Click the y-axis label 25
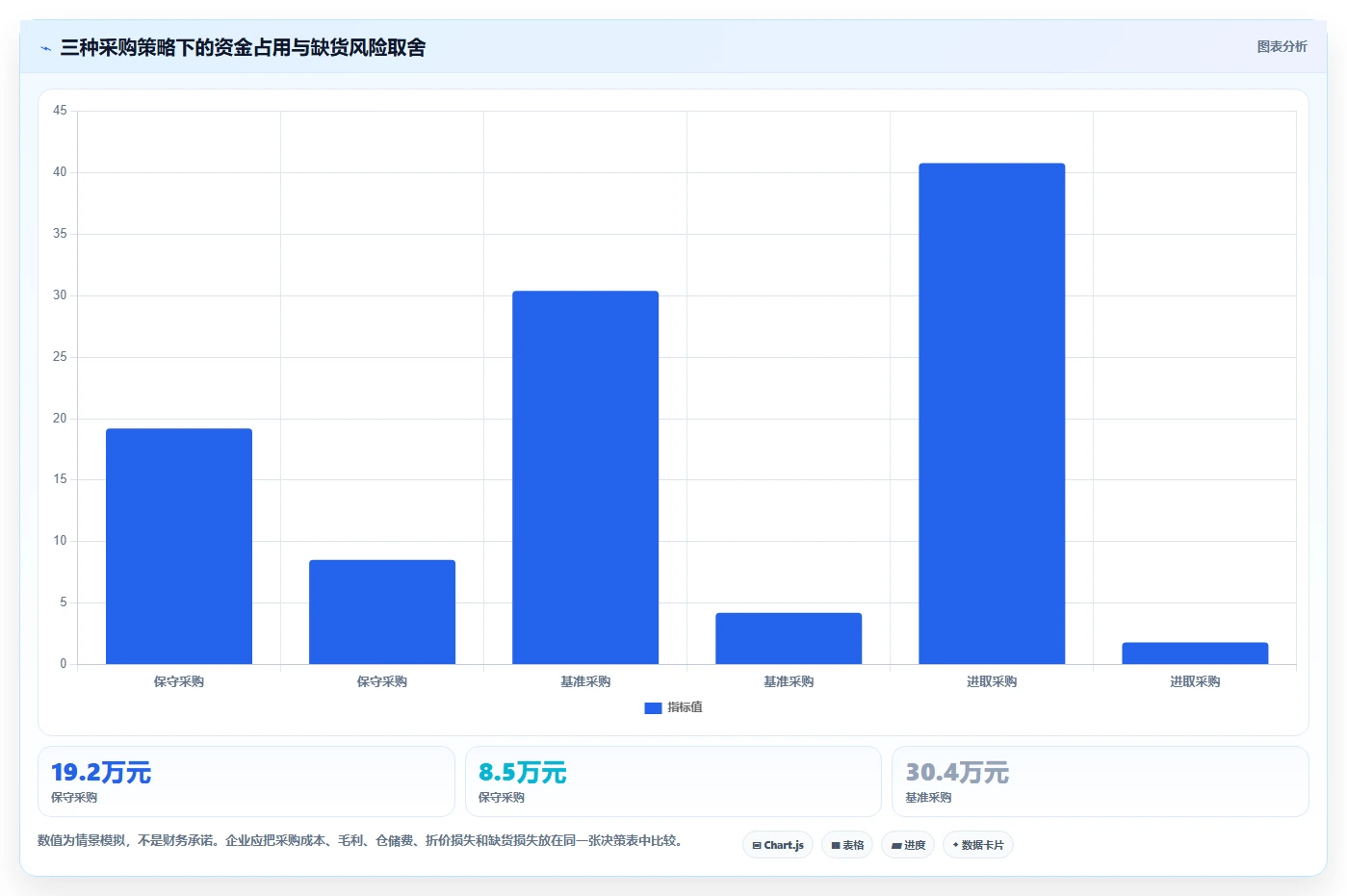The width and height of the screenshot is (1347, 896). [60, 357]
